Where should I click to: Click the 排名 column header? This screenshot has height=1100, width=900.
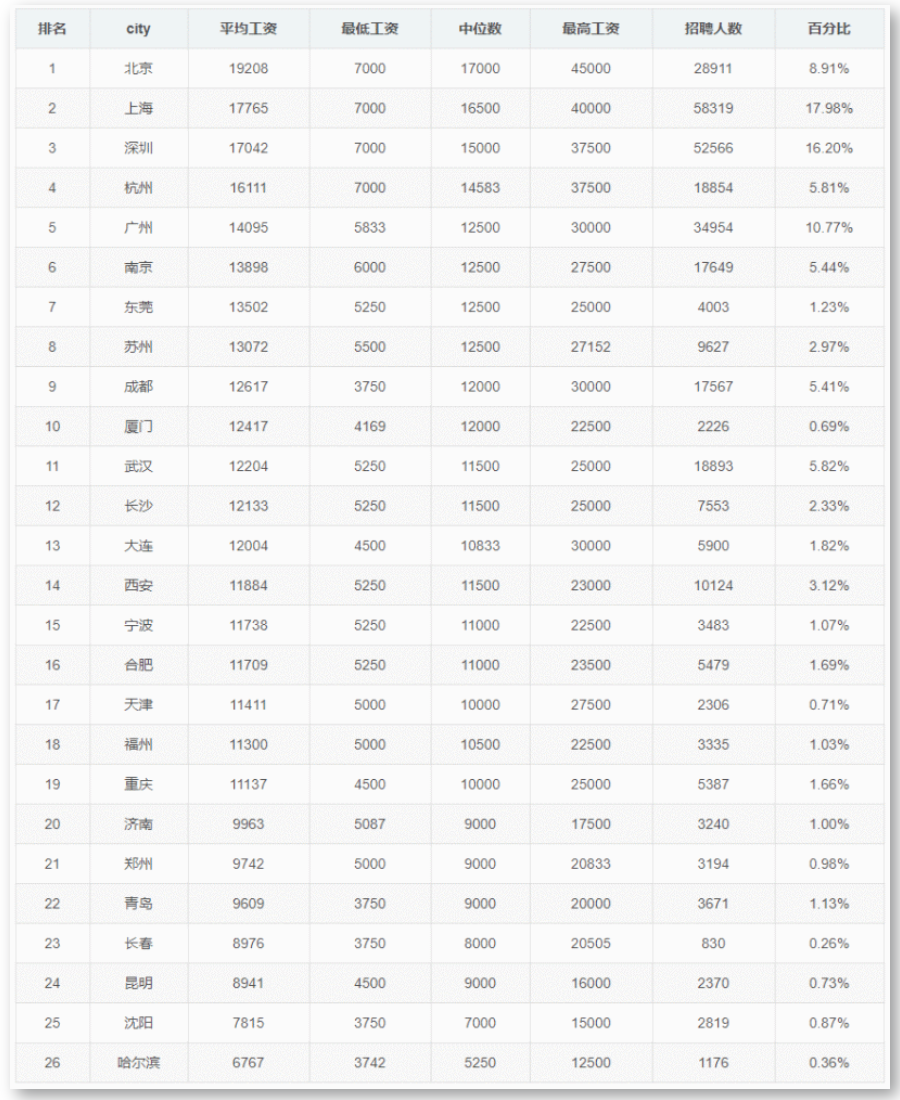[52, 29]
